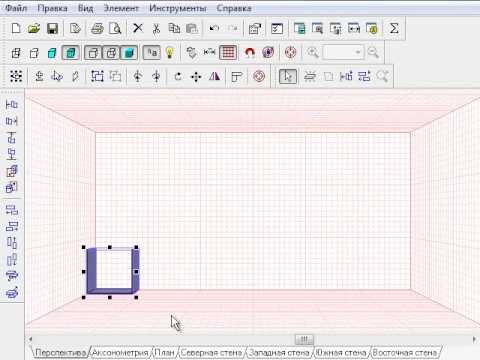Click the rotate arrow icon
The width and height of the screenshot is (480, 360).
pyautogui.click(x=178, y=77)
